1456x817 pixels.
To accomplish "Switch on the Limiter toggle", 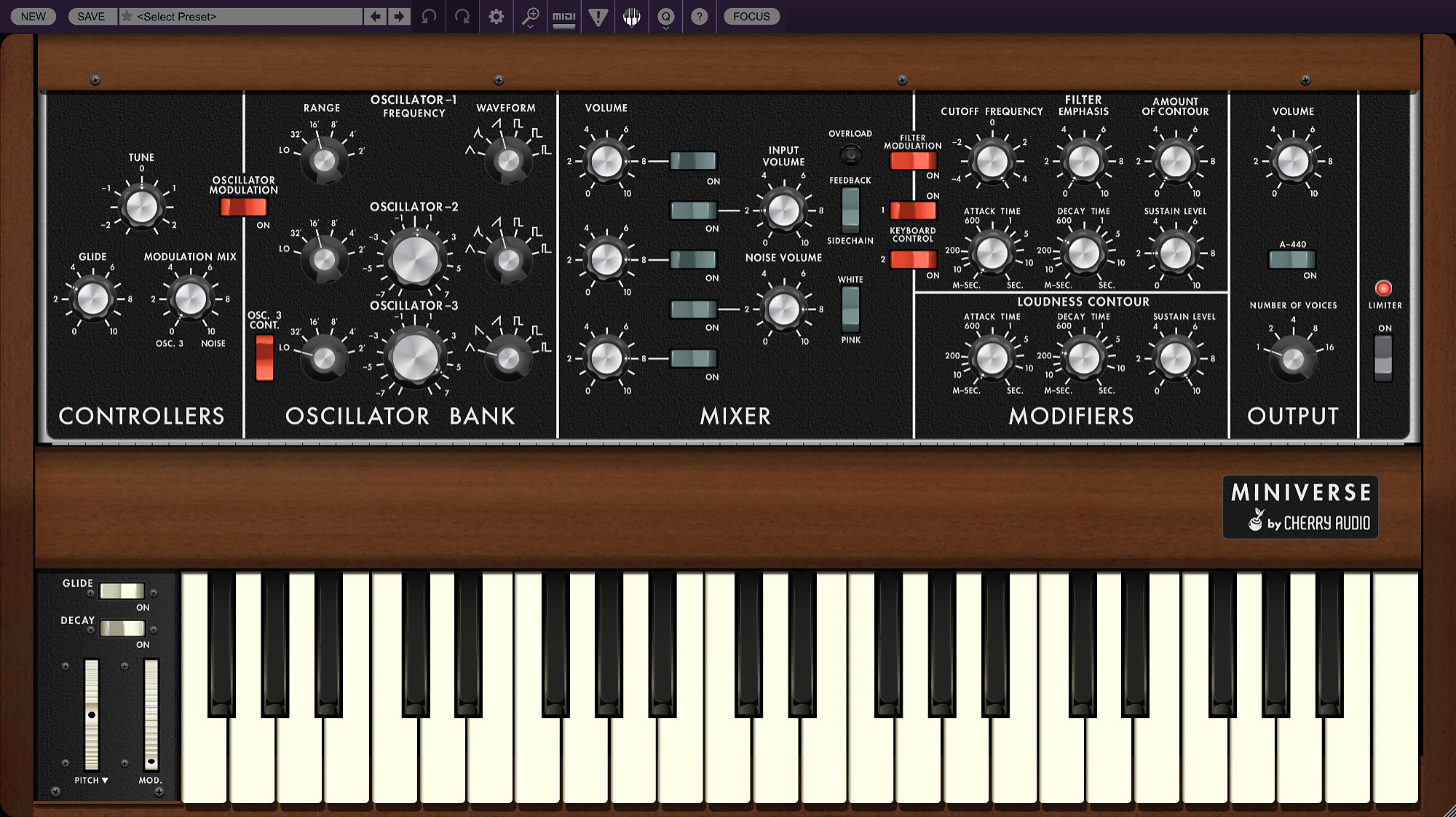I will pyautogui.click(x=1382, y=357).
